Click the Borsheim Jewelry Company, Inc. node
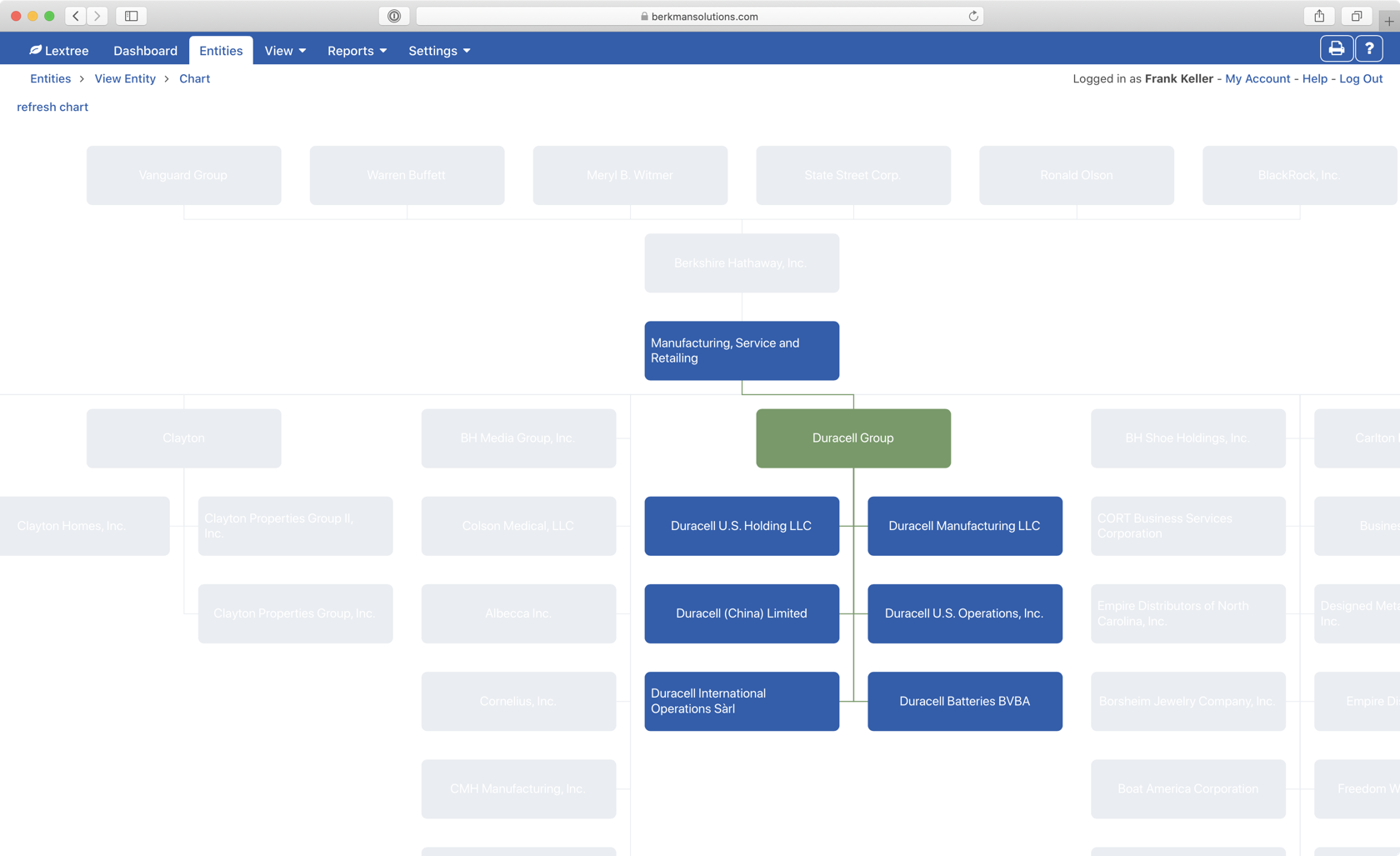 [1188, 702]
